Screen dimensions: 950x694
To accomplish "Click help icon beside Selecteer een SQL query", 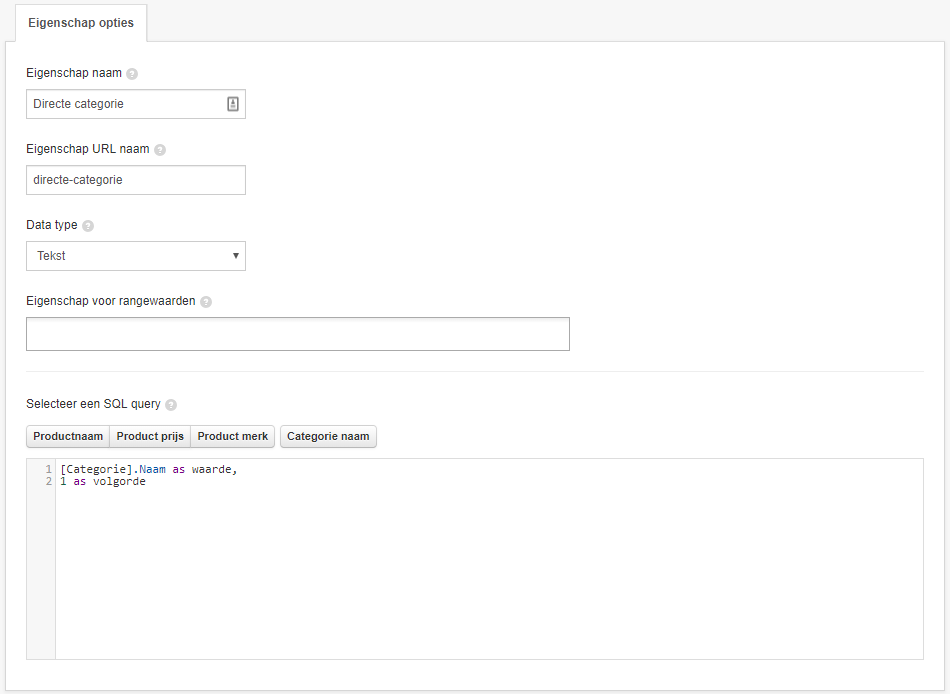I will coord(171,405).
